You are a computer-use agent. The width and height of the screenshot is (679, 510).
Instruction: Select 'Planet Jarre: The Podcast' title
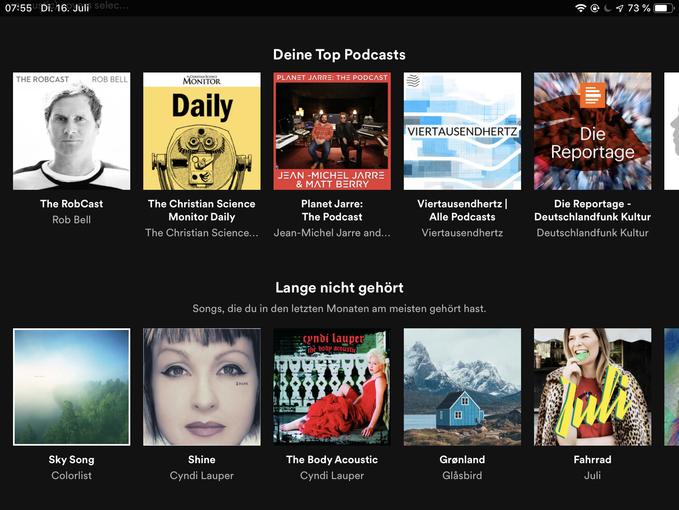pyautogui.click(x=332, y=210)
